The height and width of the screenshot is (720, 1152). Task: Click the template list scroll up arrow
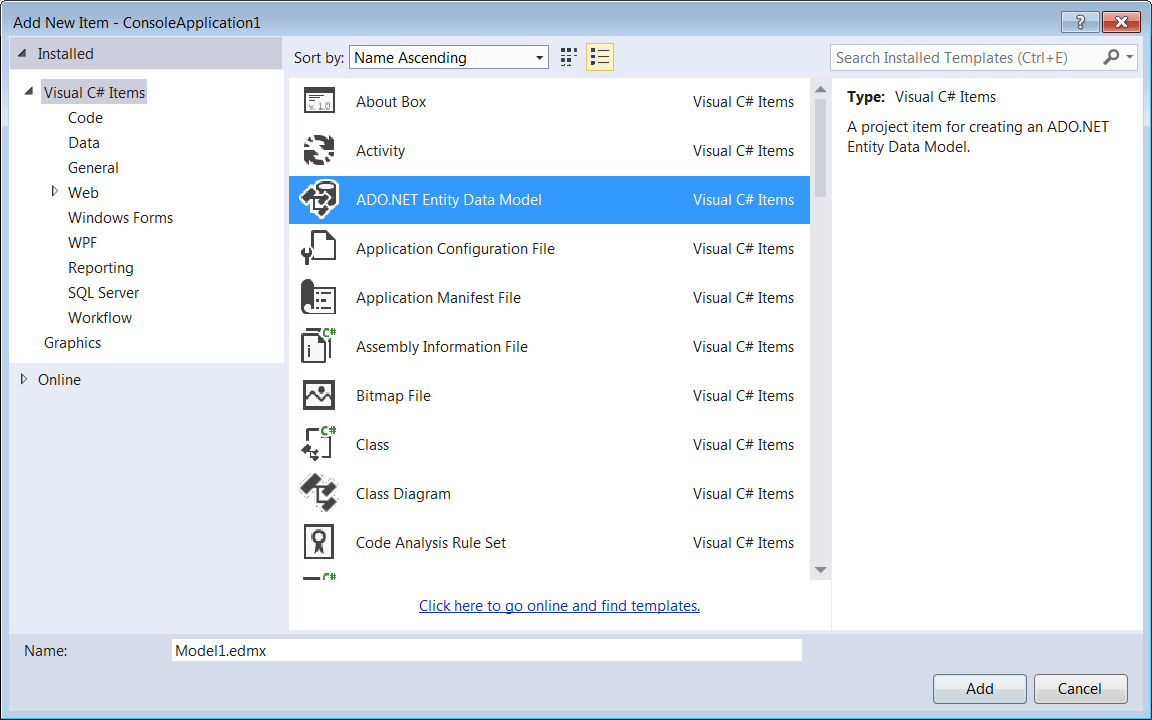821,89
